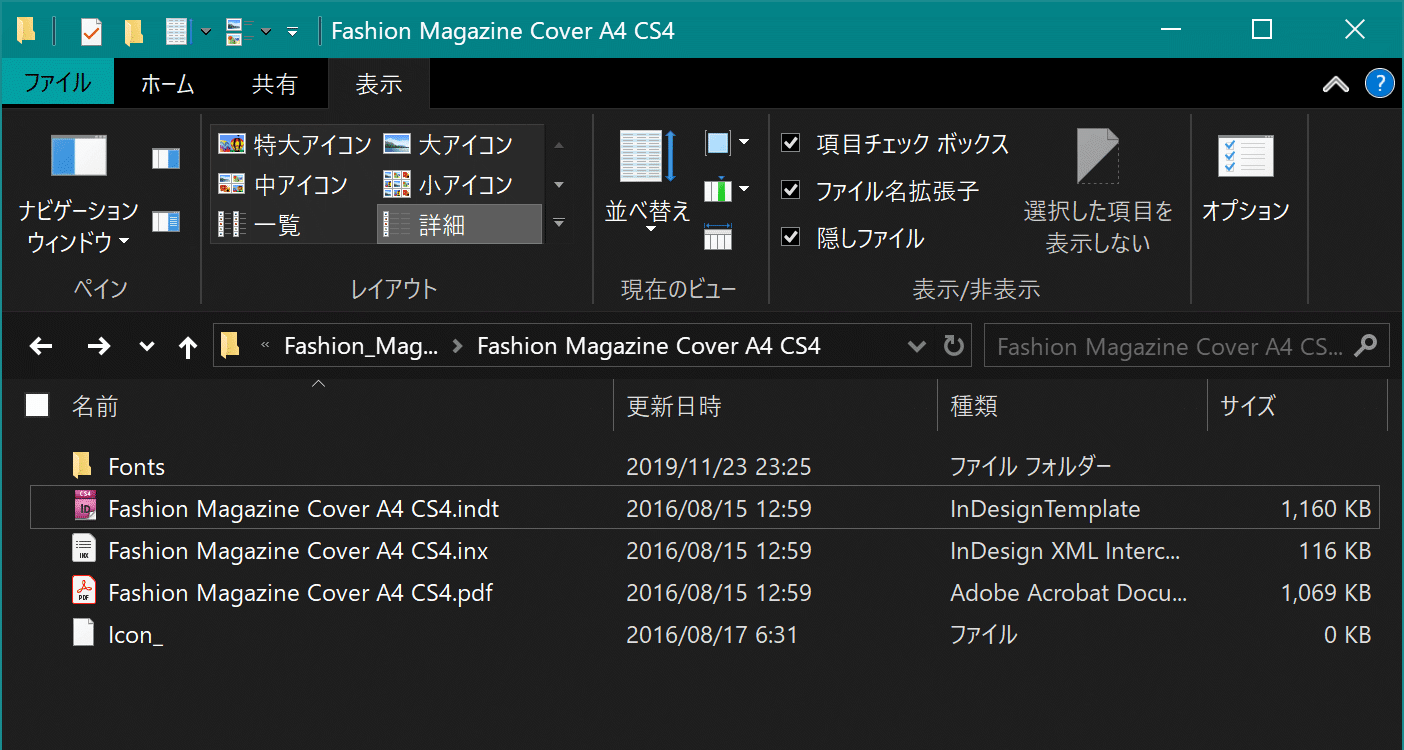Choose 中アイコン layout
Screen dimensions: 1404x750
(x=295, y=185)
